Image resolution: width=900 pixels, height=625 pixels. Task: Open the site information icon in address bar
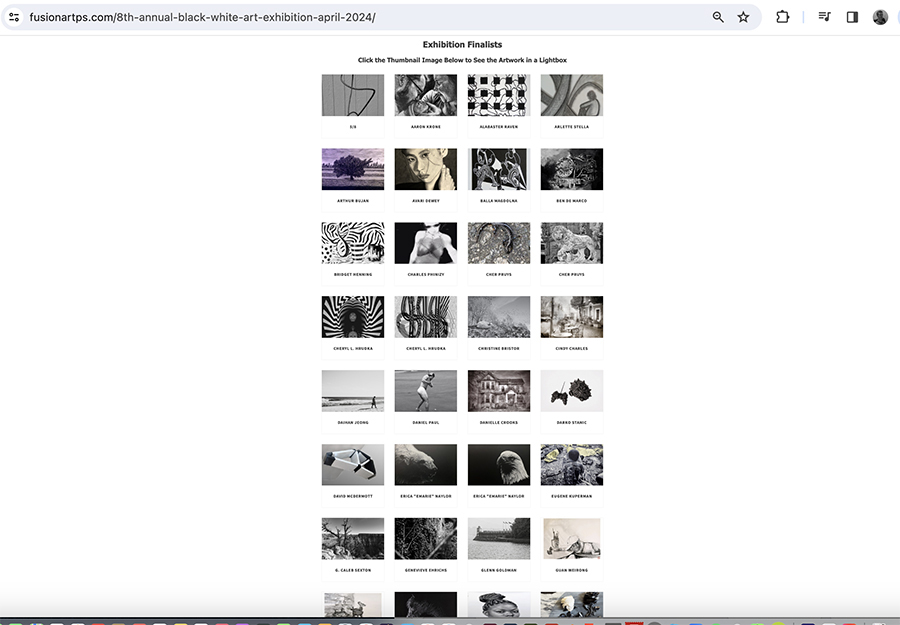(x=14, y=17)
